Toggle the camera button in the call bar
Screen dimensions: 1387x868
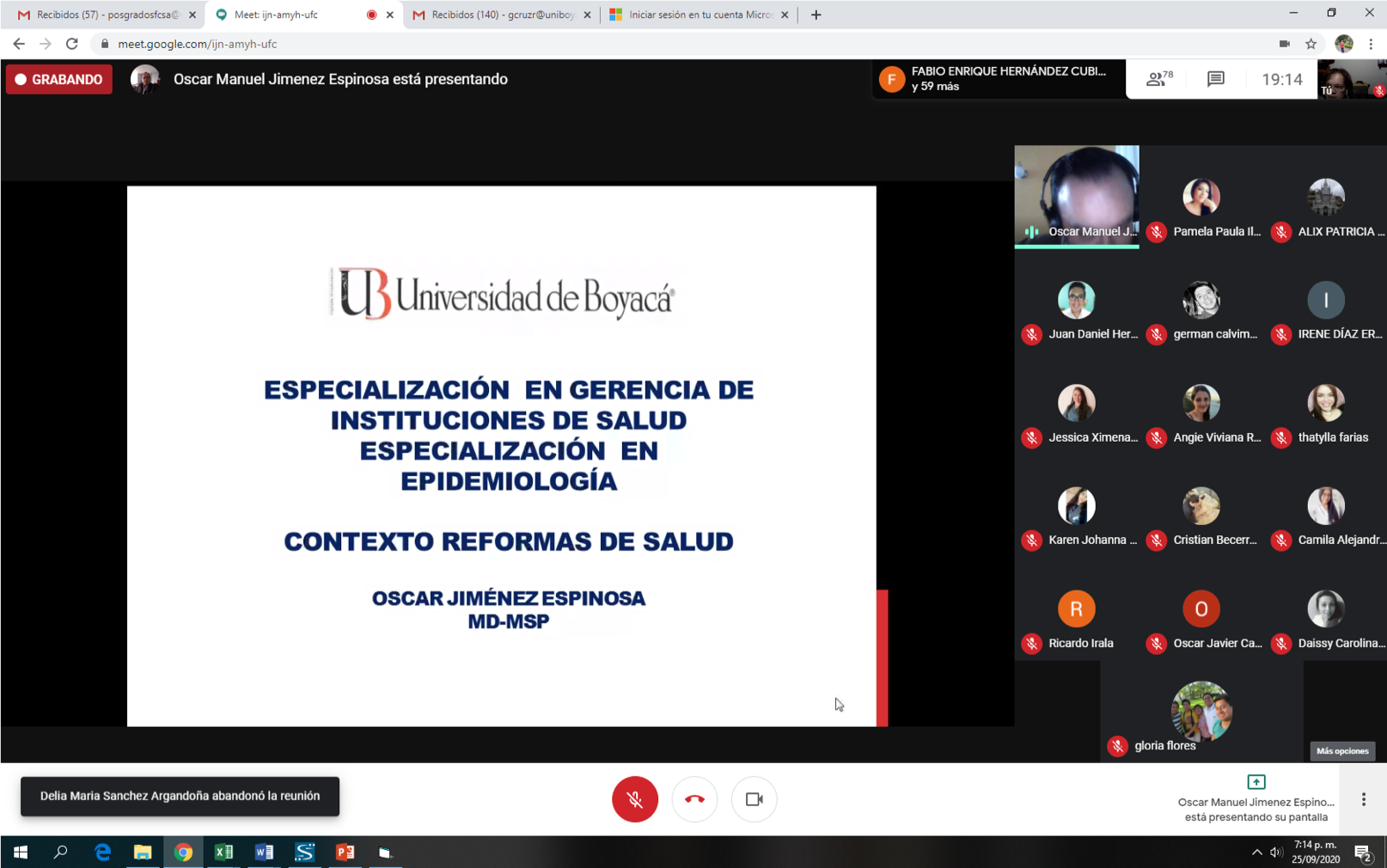754,799
